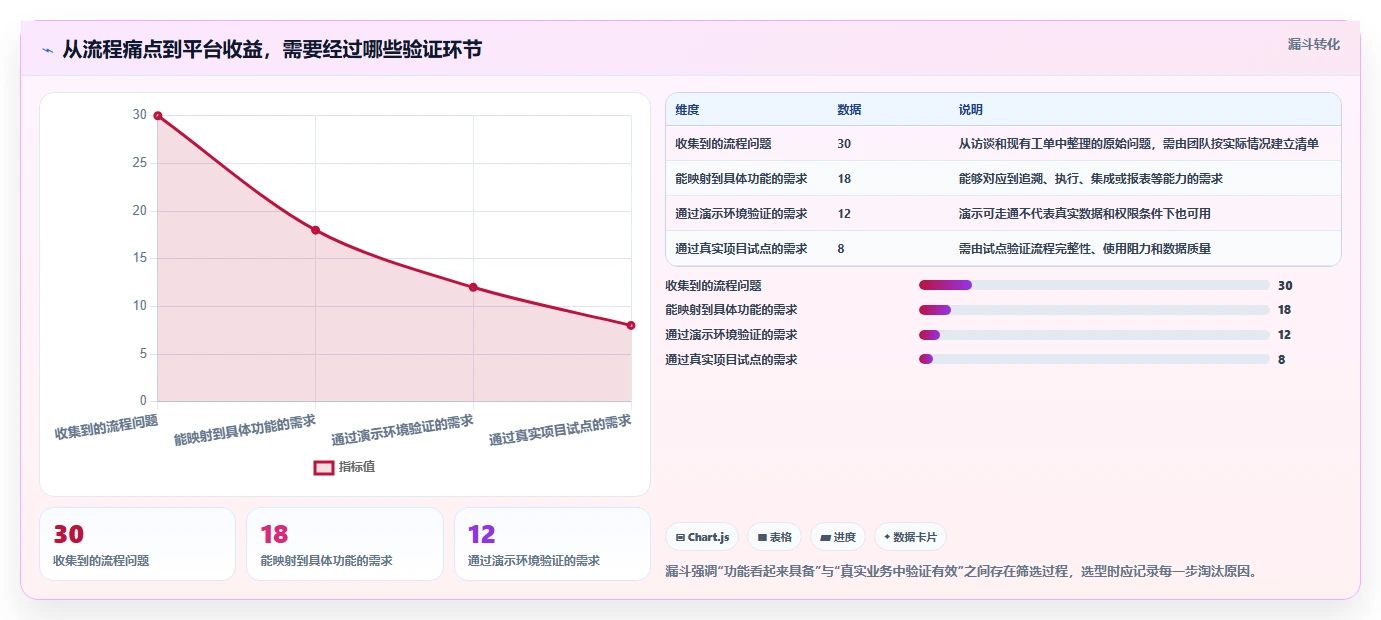Click x-axis label 能映射到具体功能的需求
Image resolution: width=1381 pixels, height=620 pixels.
click(x=245, y=430)
